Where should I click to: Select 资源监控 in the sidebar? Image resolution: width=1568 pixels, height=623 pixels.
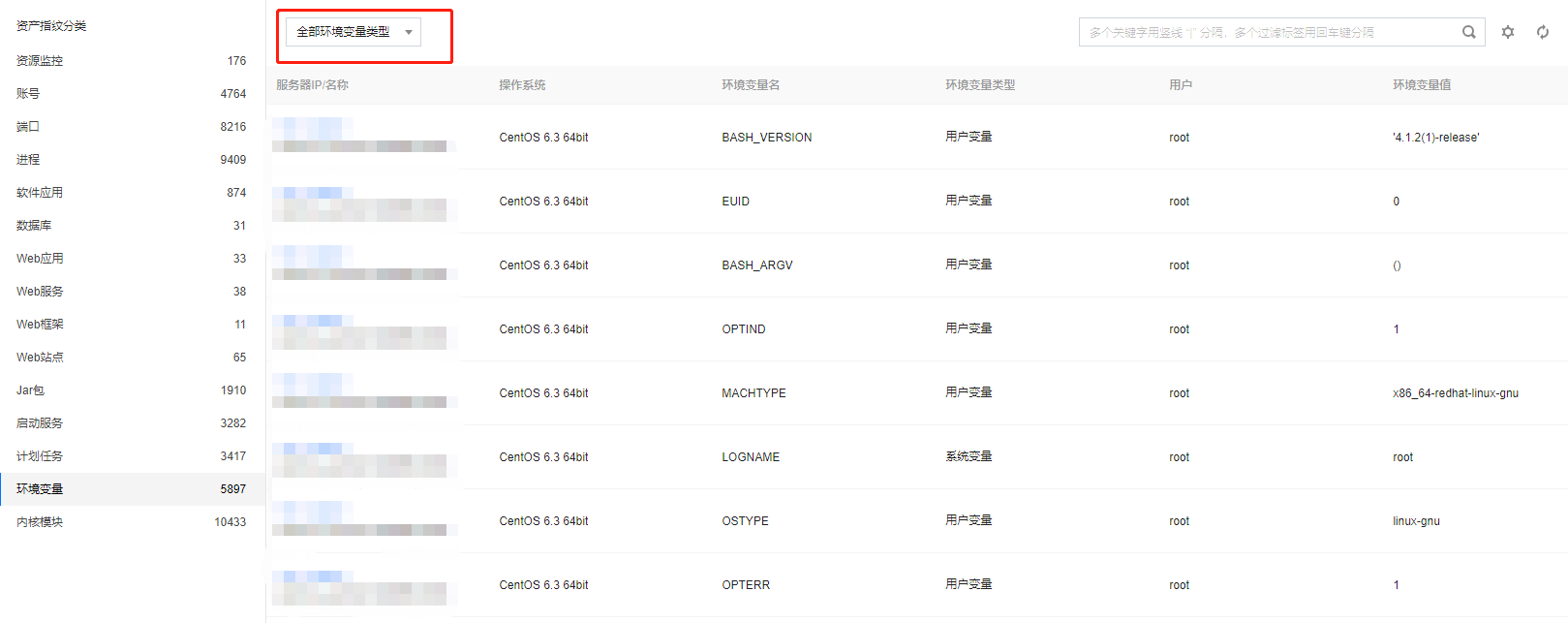[40, 61]
